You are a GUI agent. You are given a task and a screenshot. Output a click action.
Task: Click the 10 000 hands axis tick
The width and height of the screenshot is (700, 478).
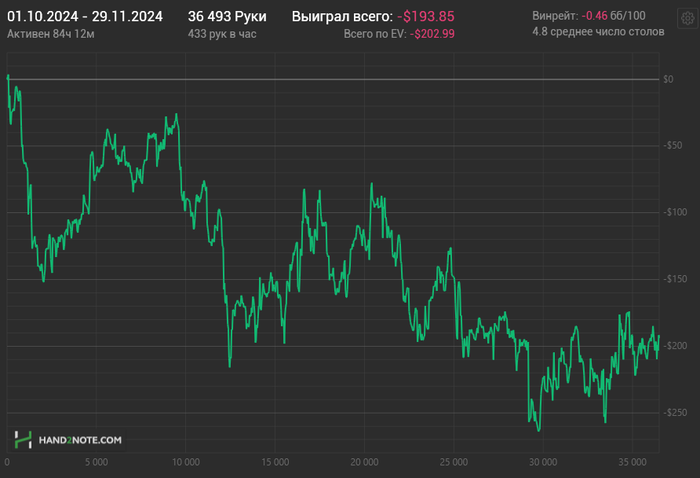pyautogui.click(x=185, y=463)
